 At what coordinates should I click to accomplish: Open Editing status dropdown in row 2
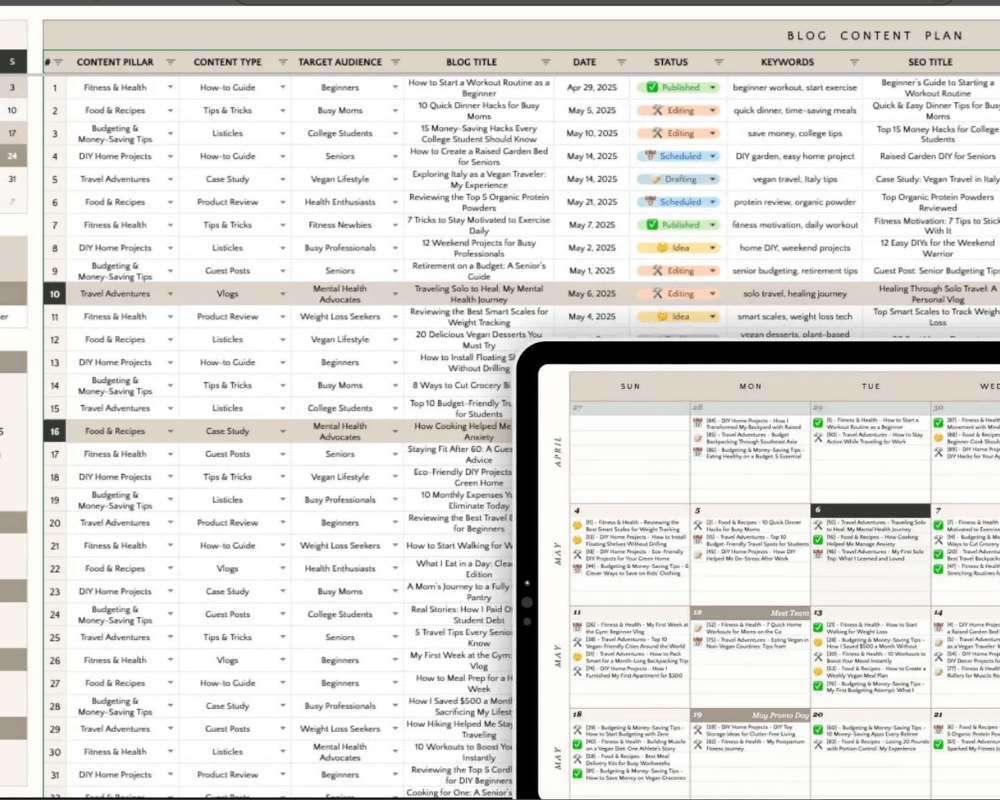point(712,110)
